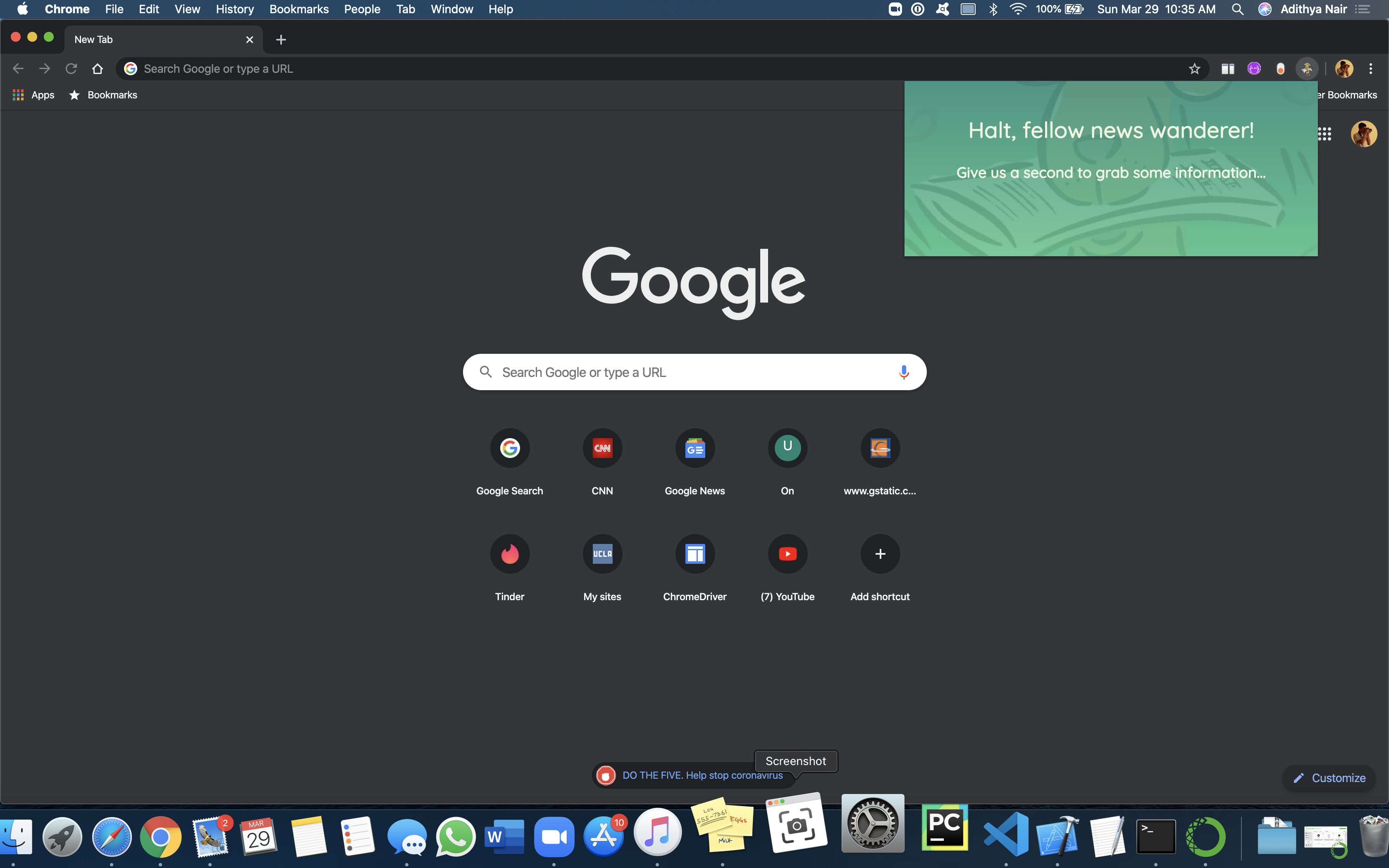The image size is (1389, 868).
Task: Click the Customize button
Action: [x=1329, y=778]
